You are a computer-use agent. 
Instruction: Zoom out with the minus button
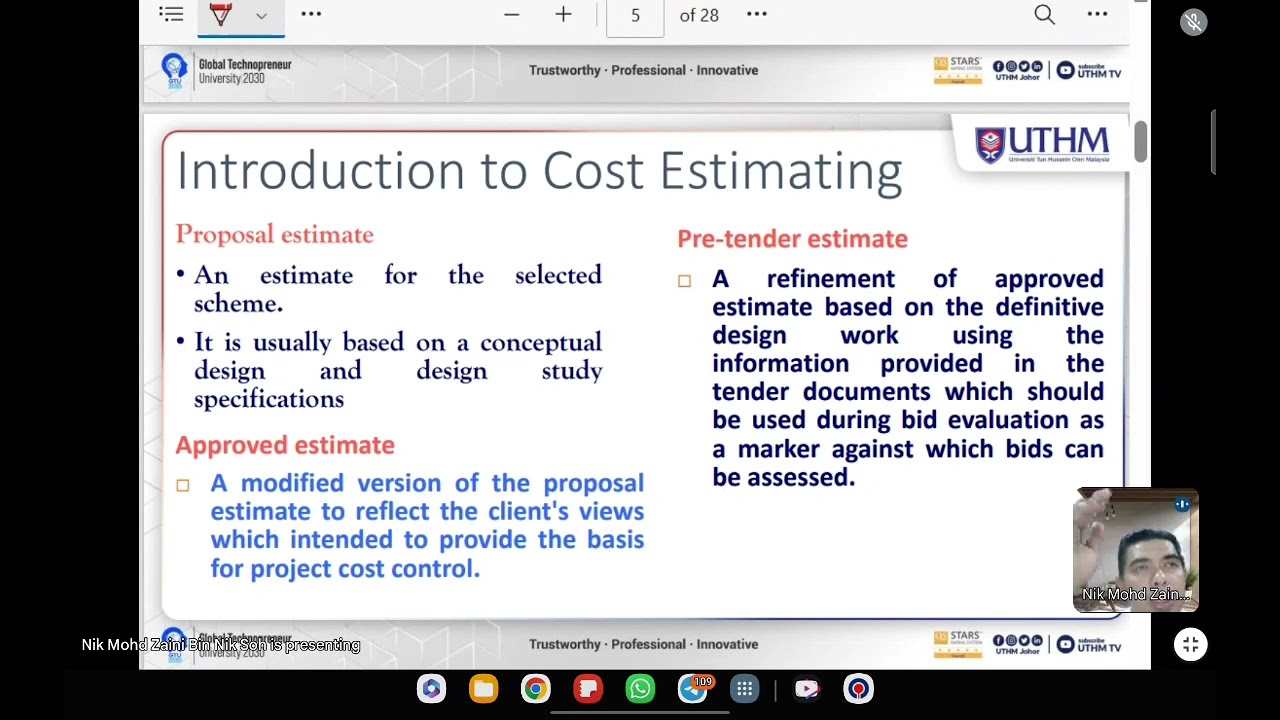(511, 15)
